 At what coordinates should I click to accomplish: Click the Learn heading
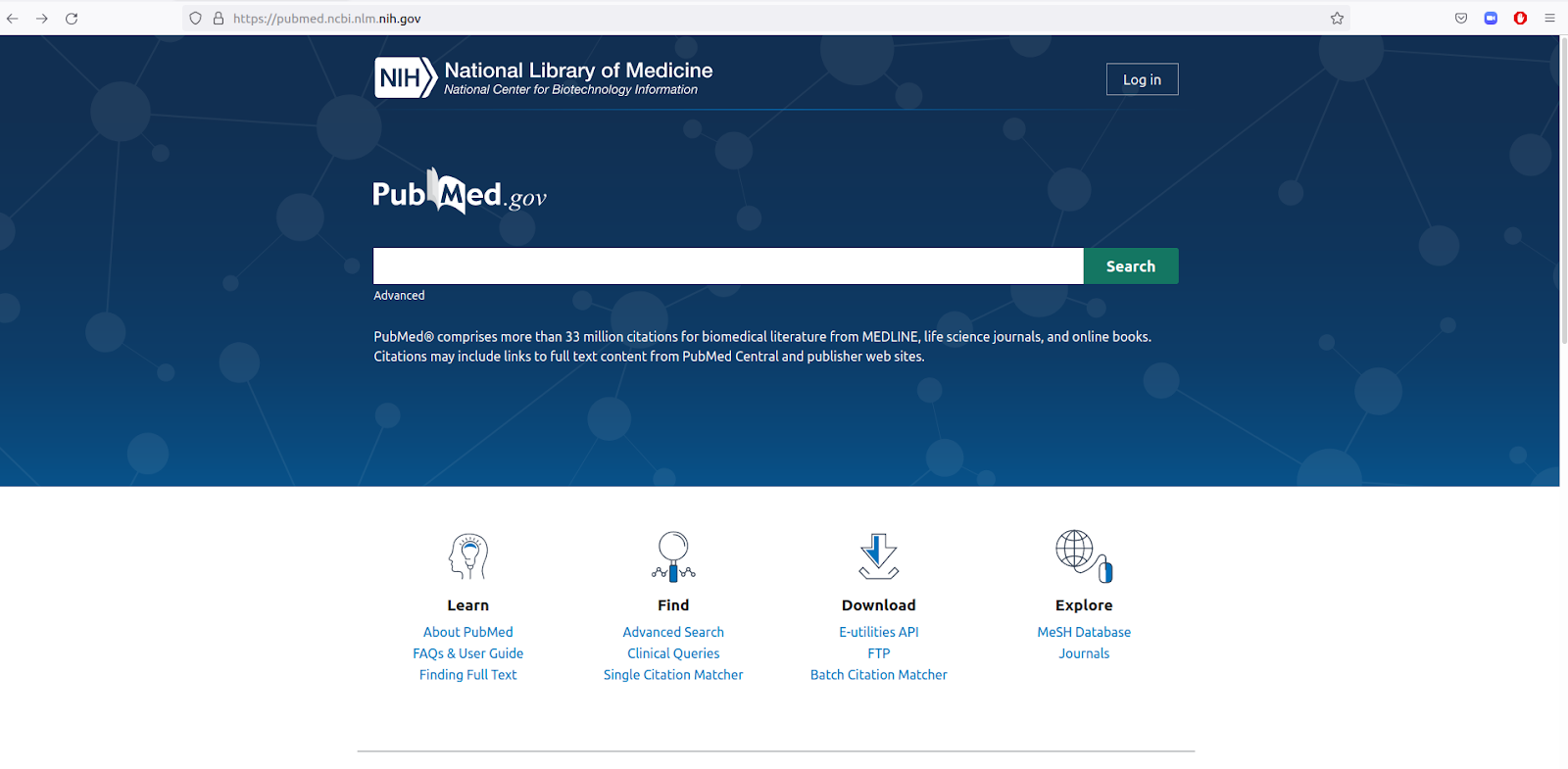[468, 605]
